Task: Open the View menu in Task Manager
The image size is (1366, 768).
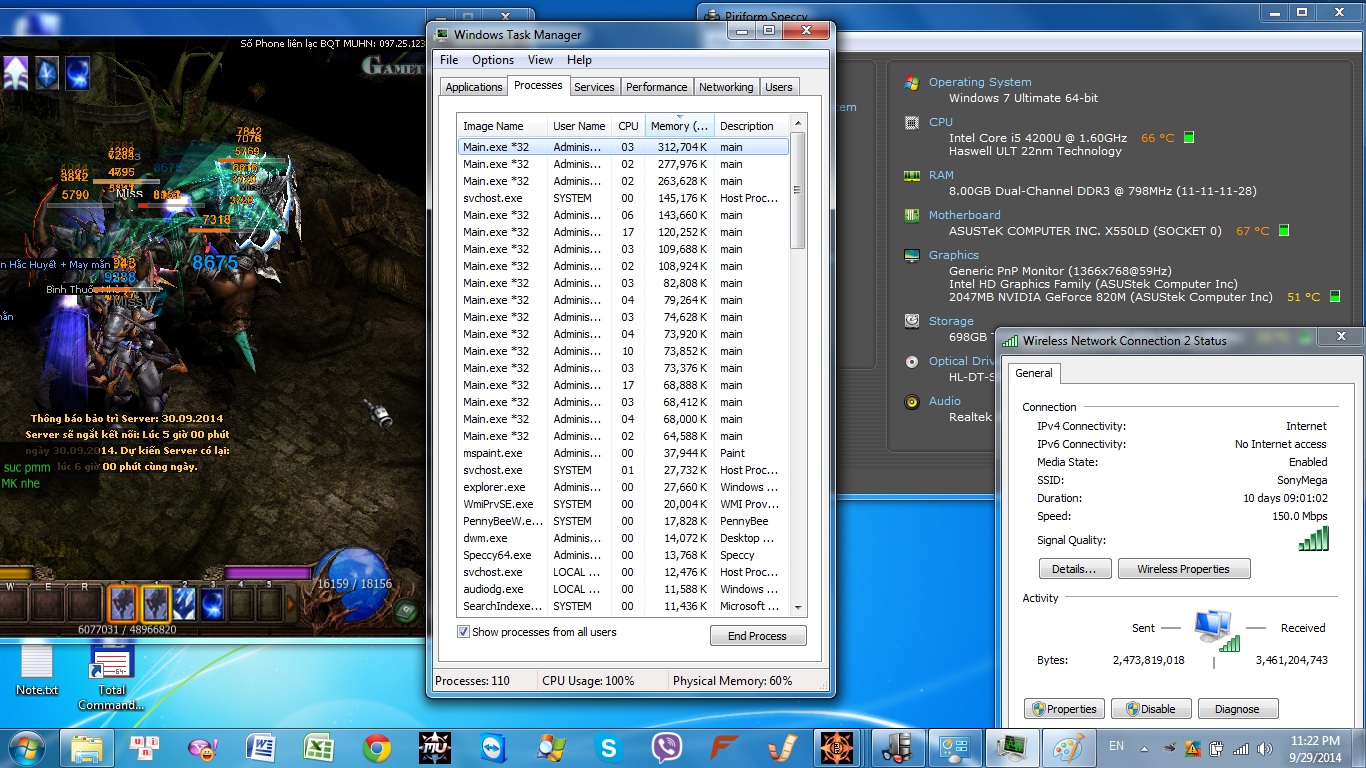Action: click(540, 60)
